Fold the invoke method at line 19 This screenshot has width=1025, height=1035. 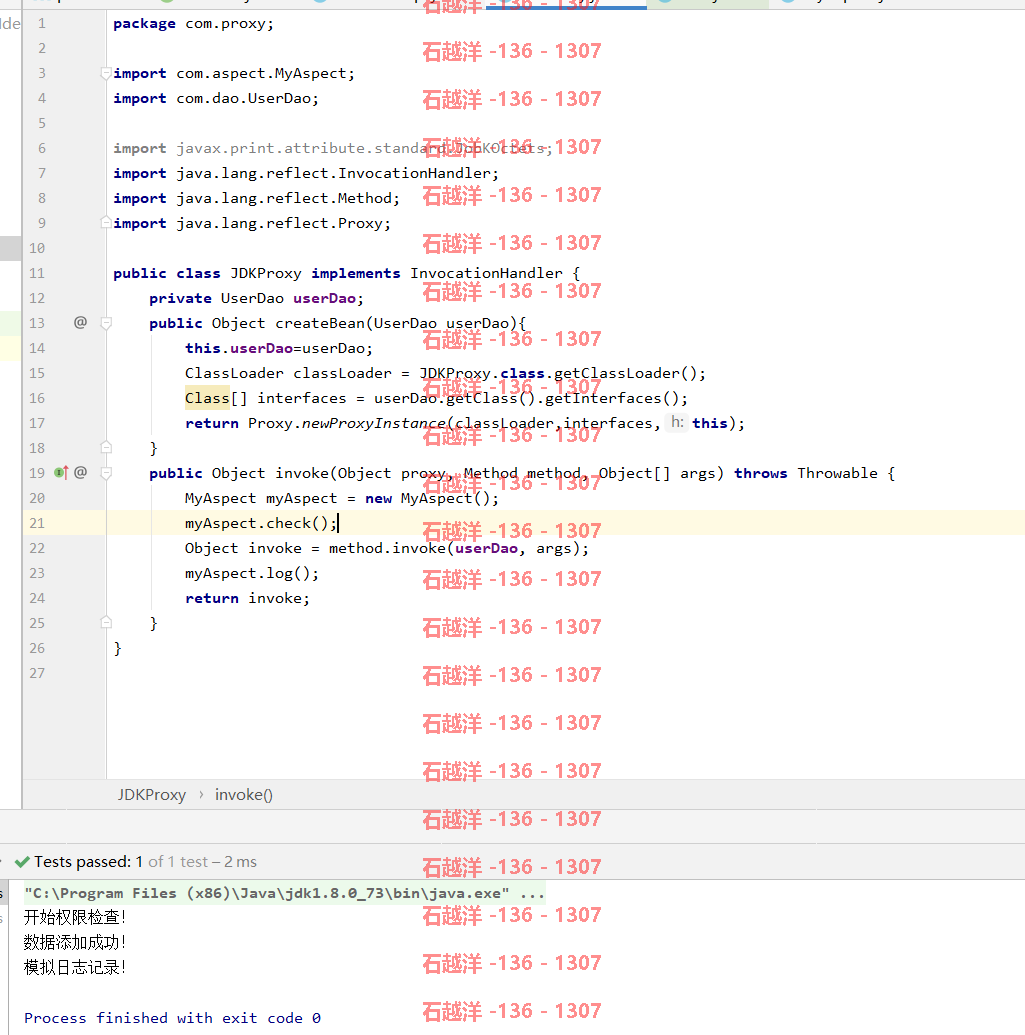coord(106,473)
